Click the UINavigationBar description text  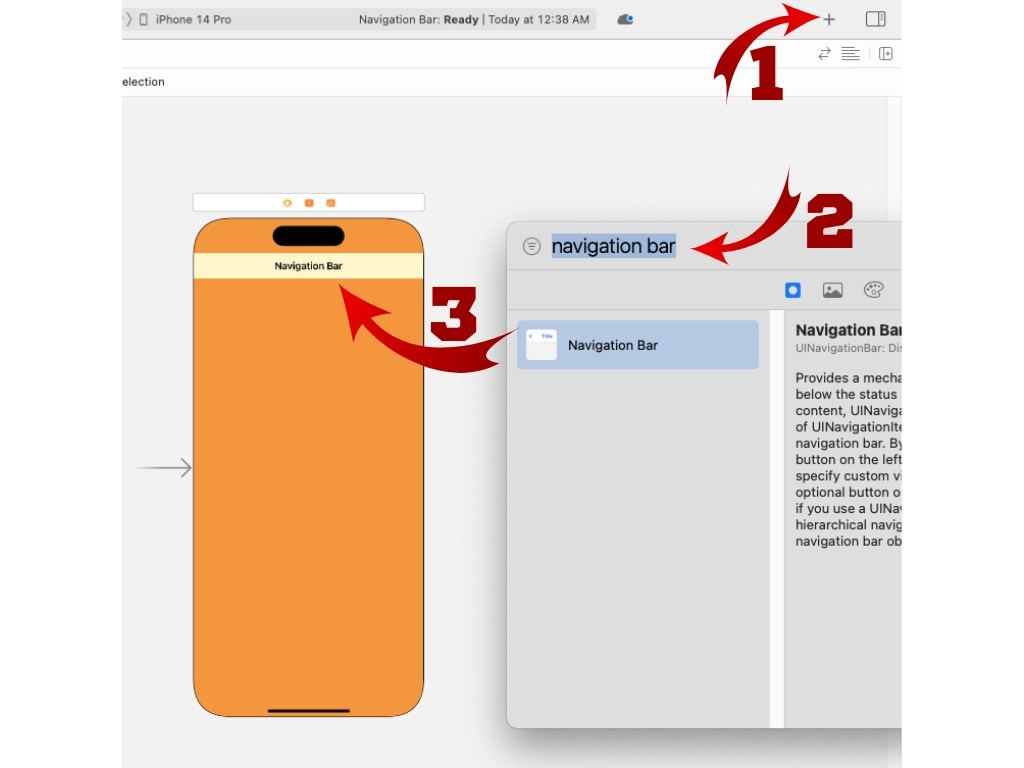[845, 347]
